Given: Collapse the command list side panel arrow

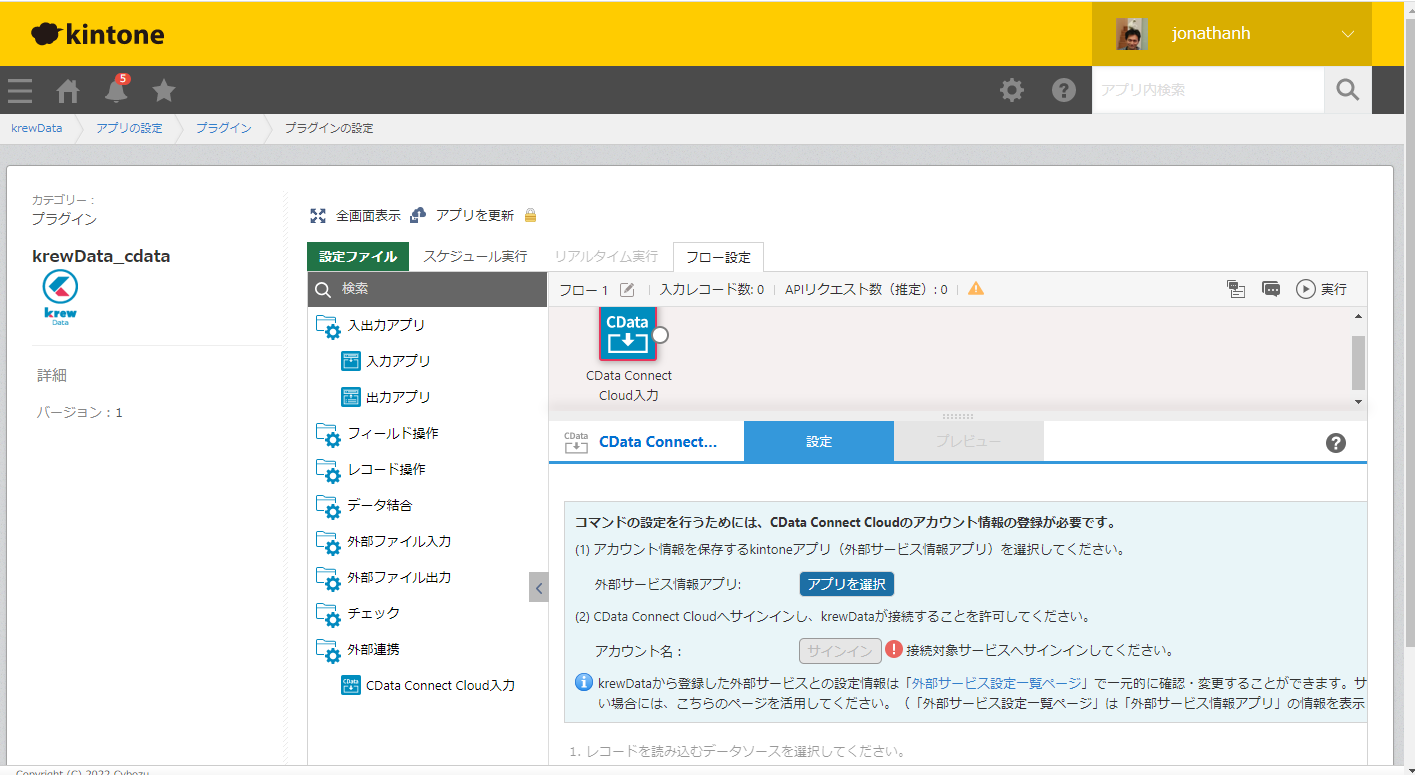Looking at the screenshot, I should (x=539, y=588).
